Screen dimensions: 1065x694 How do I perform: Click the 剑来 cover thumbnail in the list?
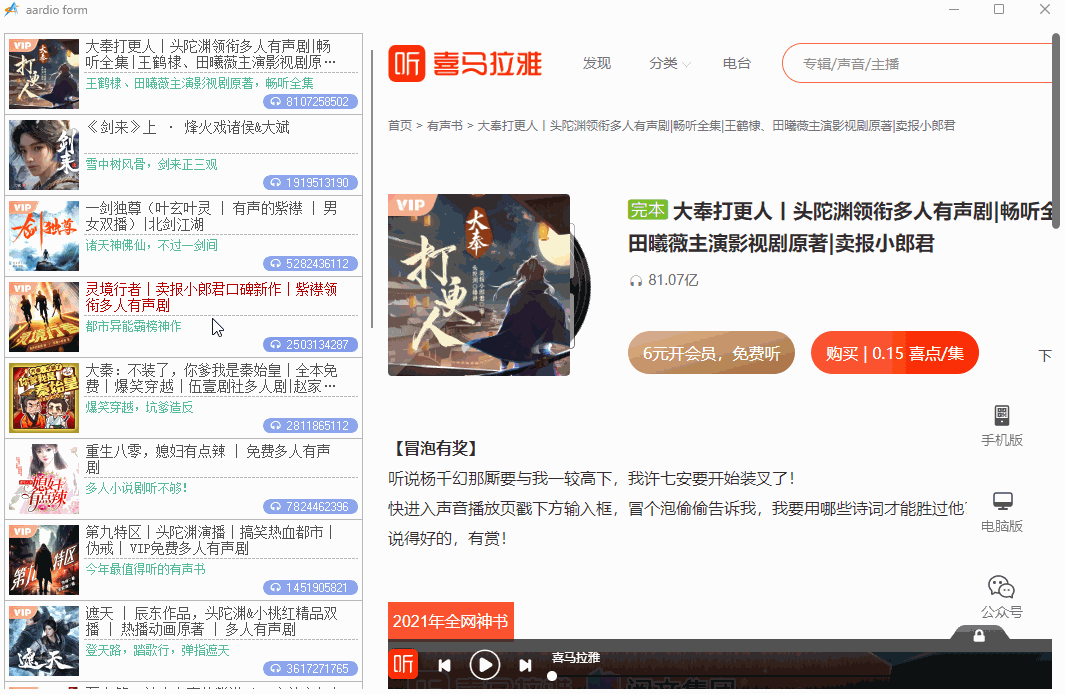(44, 155)
